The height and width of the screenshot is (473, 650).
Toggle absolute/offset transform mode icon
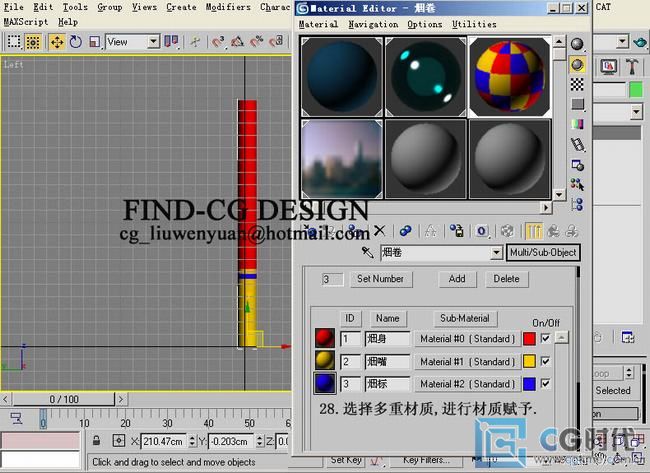tap(119, 440)
